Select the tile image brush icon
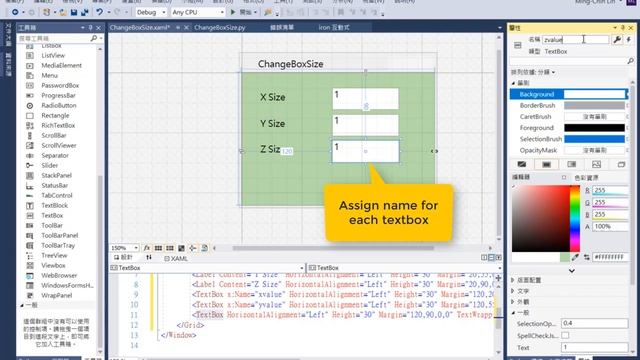 point(596,164)
